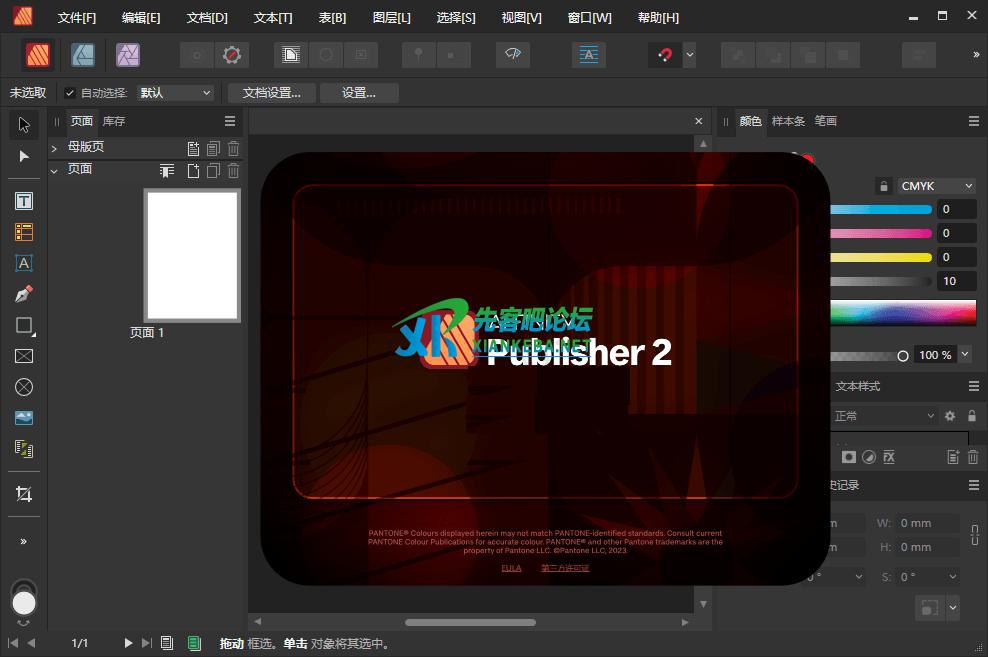Open the 默认 auto-select dropdown
988x657 pixels.
176,93
